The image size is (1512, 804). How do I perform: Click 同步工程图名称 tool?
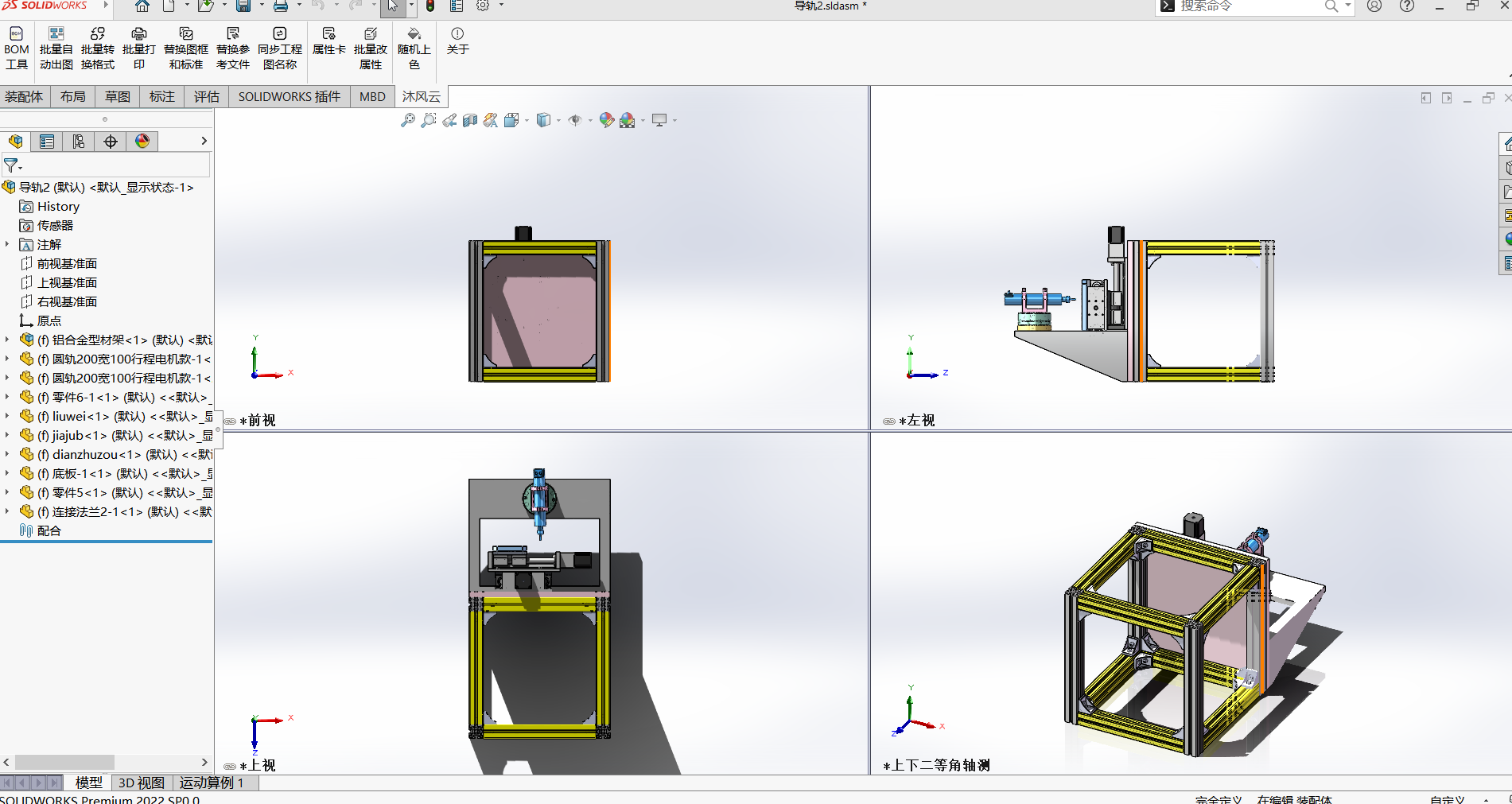click(x=280, y=48)
